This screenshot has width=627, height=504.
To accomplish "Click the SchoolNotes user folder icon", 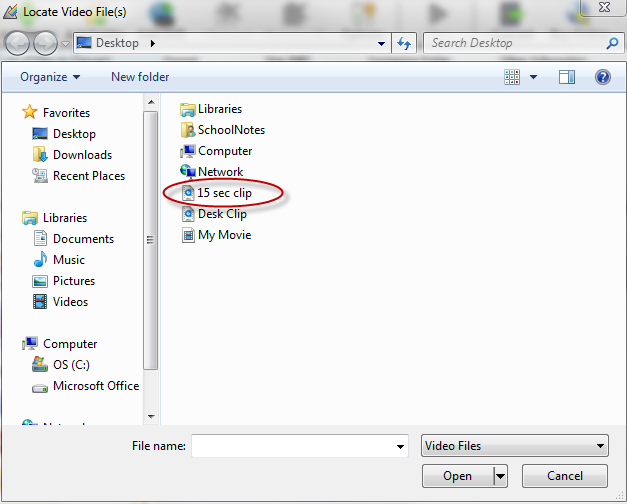I will point(188,130).
